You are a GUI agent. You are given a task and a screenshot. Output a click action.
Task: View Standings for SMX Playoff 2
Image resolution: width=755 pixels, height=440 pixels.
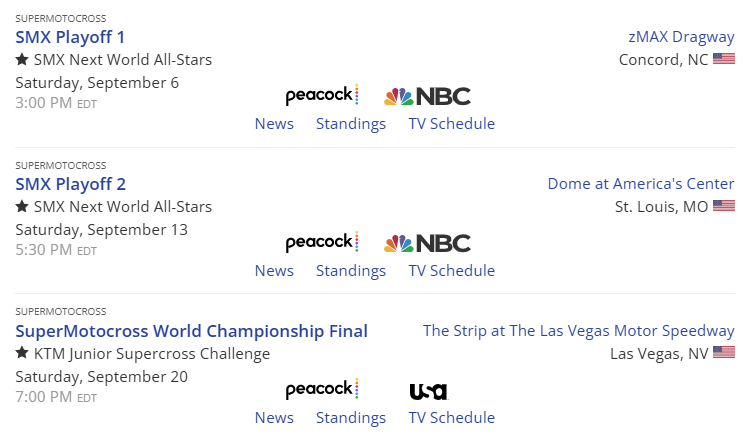(x=351, y=271)
